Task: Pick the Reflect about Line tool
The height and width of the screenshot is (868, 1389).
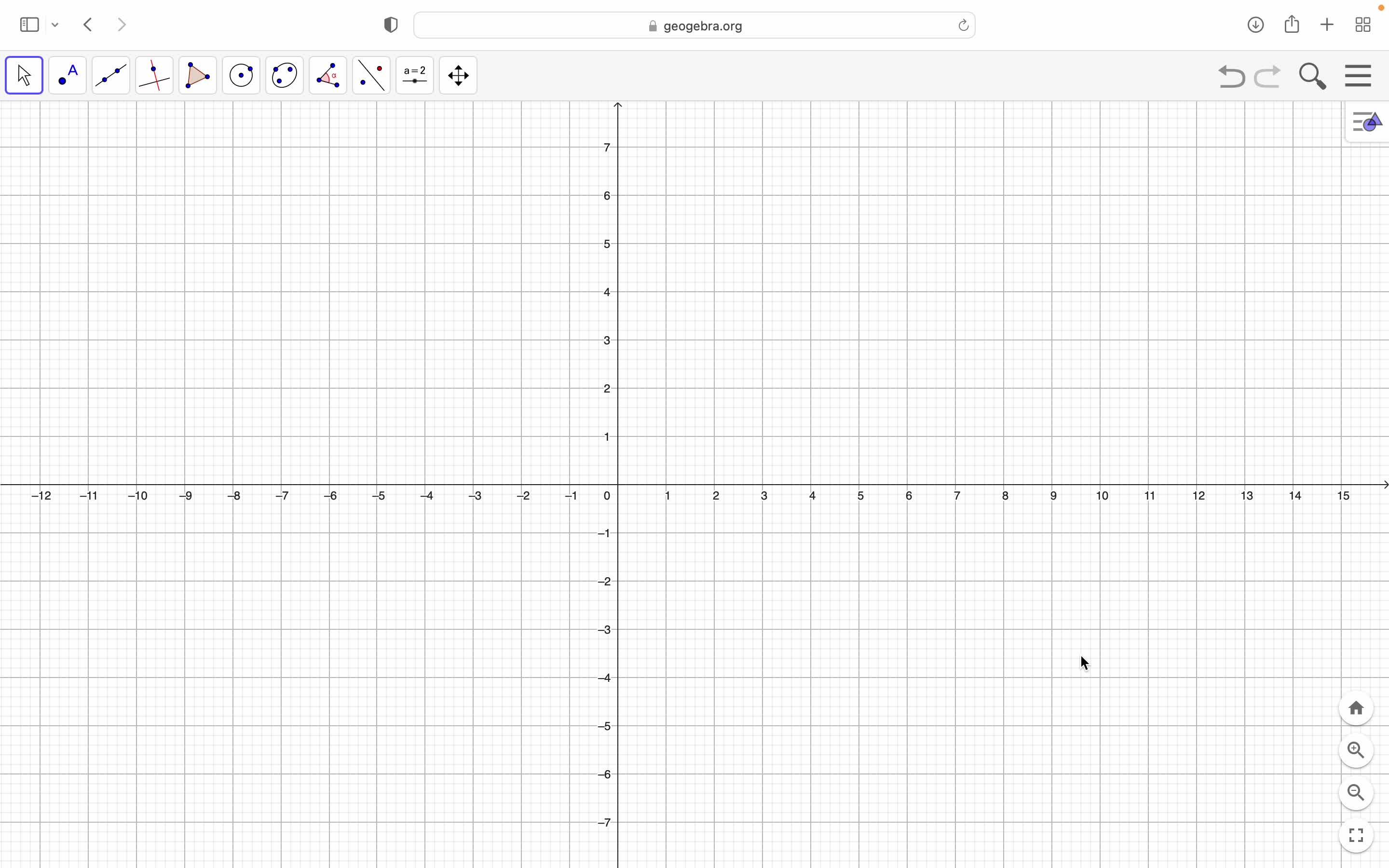Action: (x=371, y=75)
